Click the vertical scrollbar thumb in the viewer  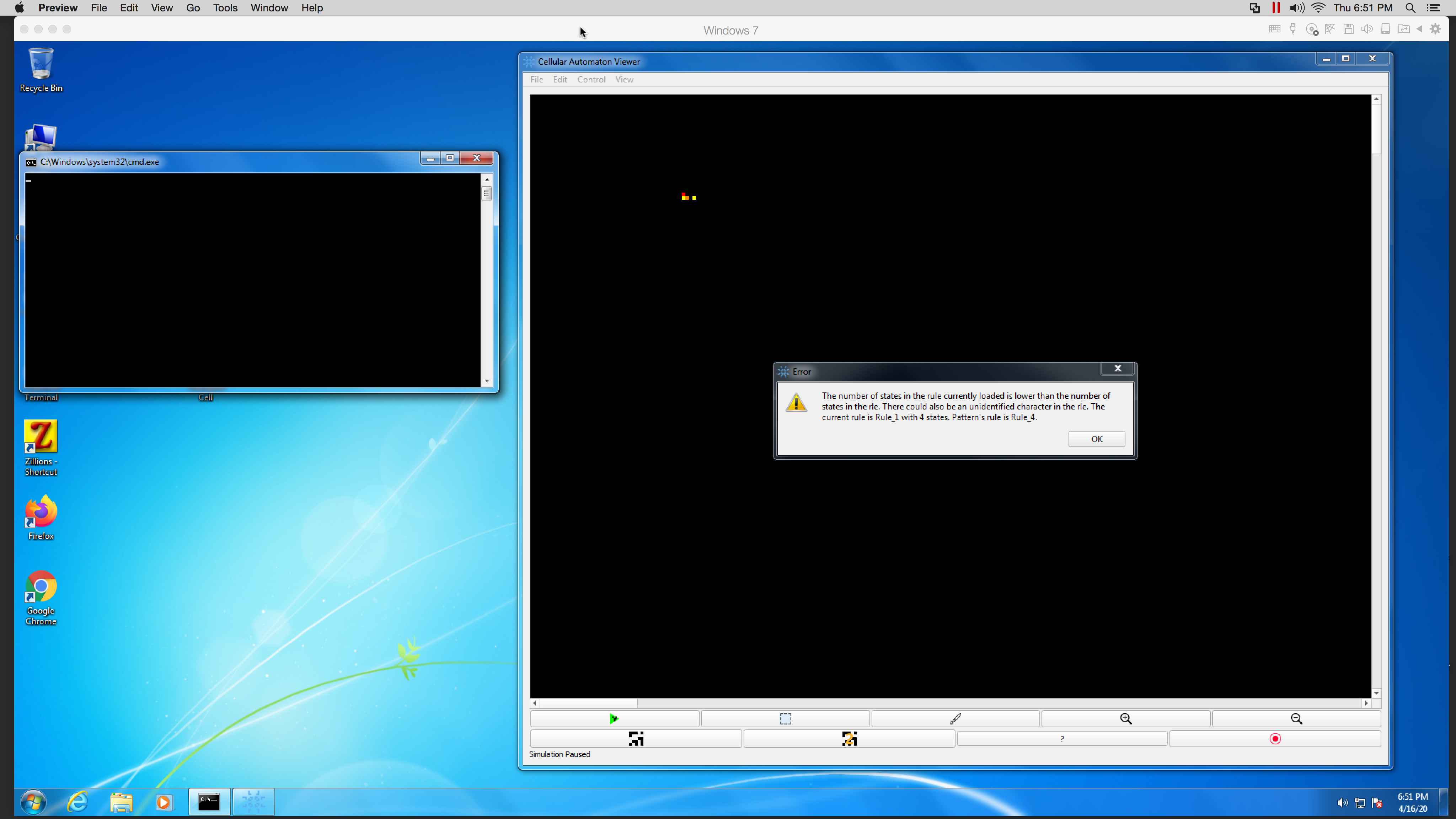point(1376,129)
